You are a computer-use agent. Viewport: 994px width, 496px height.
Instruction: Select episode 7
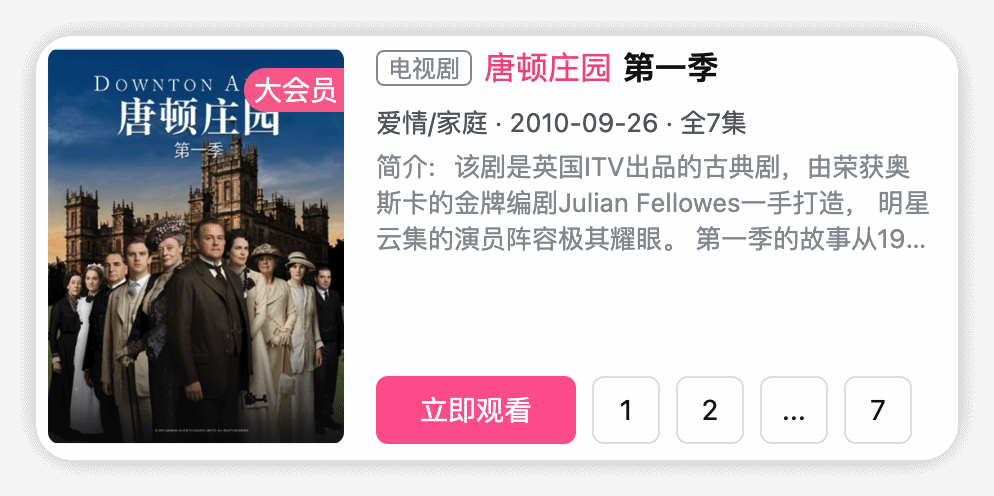click(x=878, y=410)
